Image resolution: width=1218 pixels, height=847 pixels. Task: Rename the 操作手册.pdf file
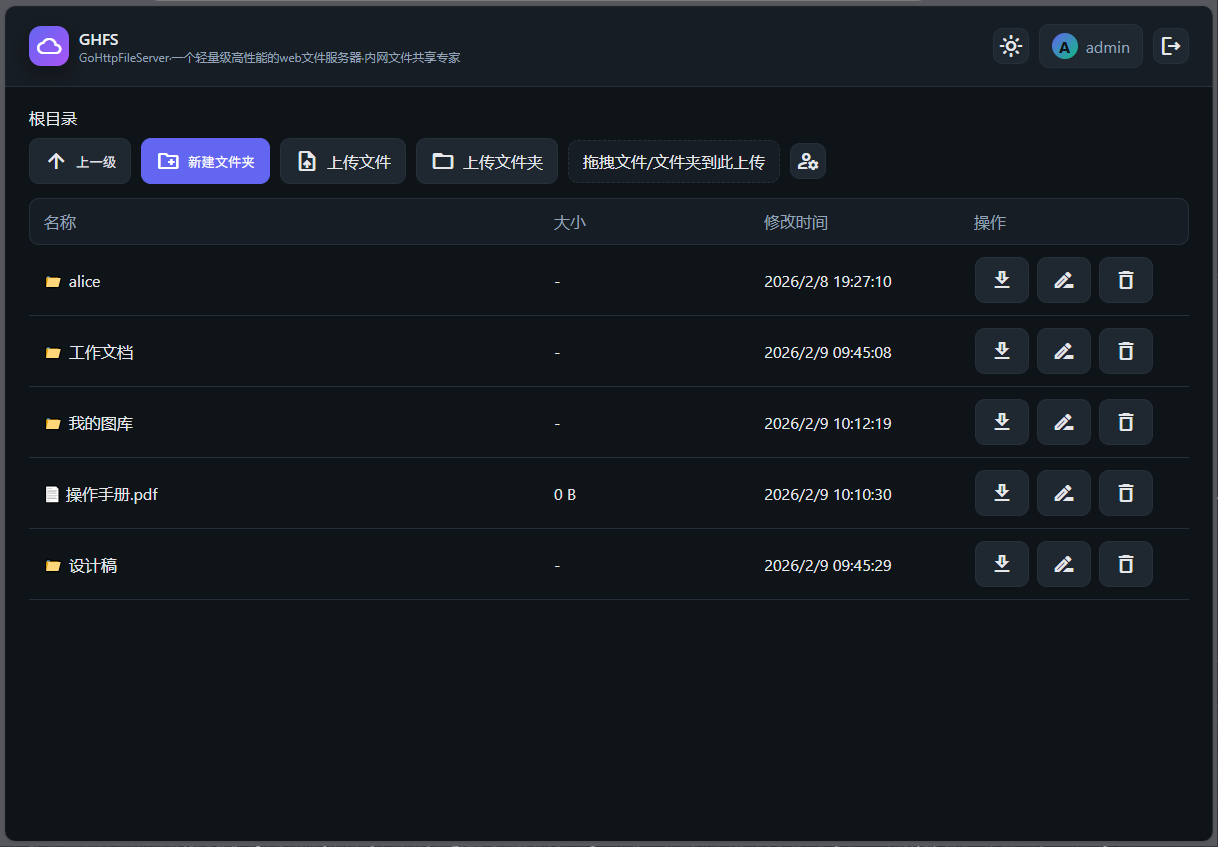point(1063,493)
